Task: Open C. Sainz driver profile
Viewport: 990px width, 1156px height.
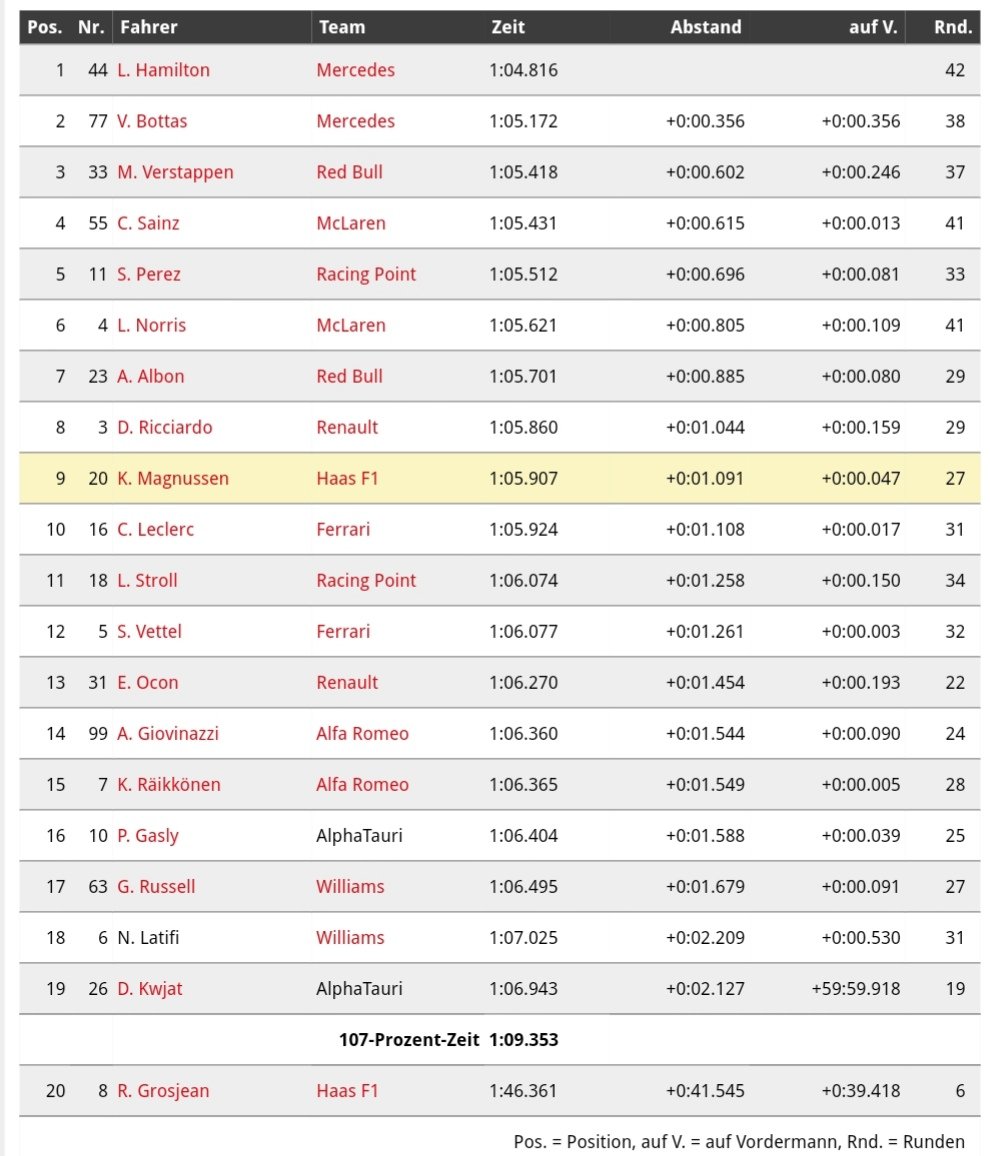Action: [x=148, y=223]
